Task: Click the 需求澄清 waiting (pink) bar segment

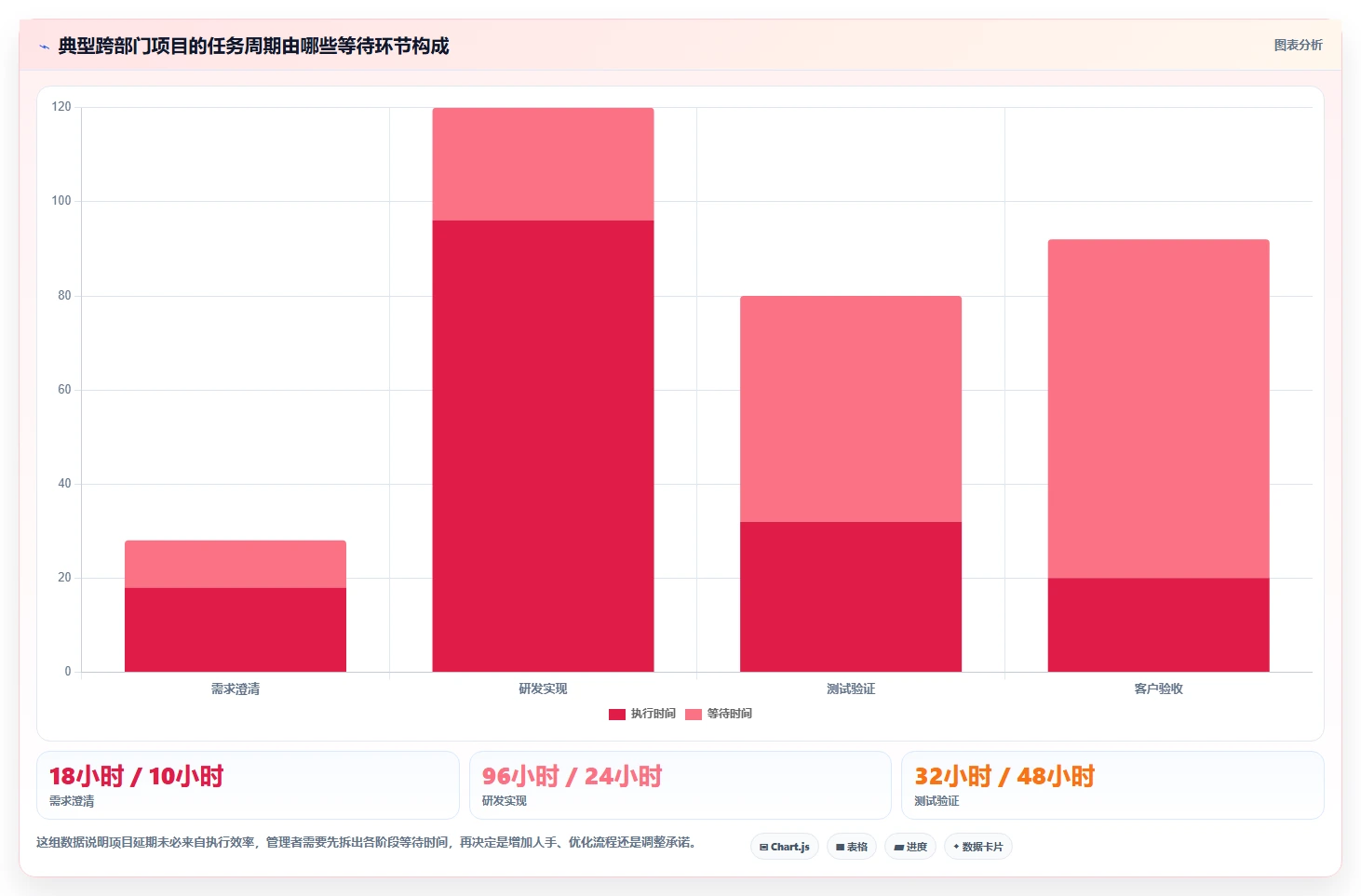Action: pyautogui.click(x=236, y=564)
